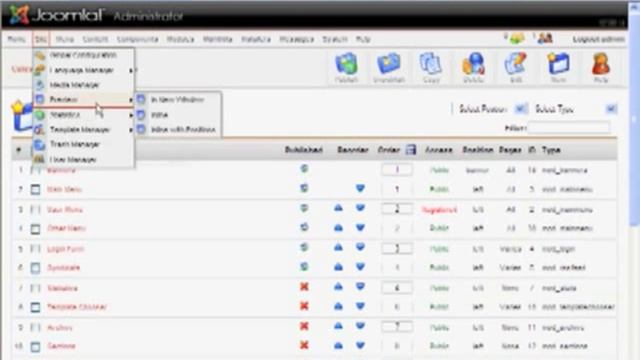Choose Preview In New Window

click(x=178, y=100)
